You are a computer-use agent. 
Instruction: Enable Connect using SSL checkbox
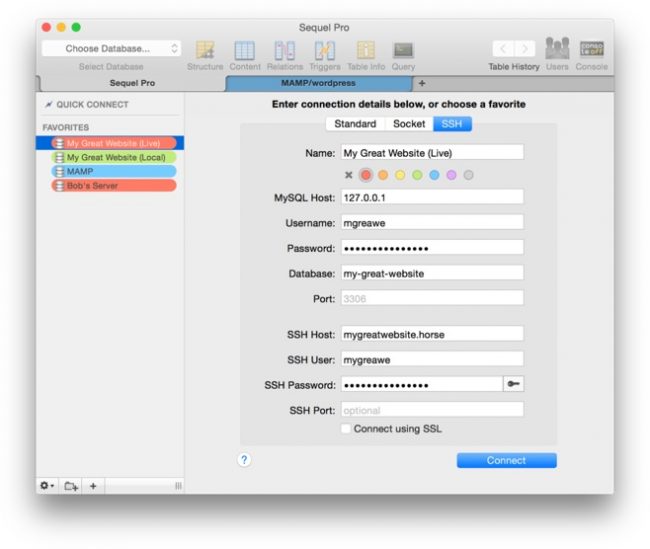[x=345, y=428]
